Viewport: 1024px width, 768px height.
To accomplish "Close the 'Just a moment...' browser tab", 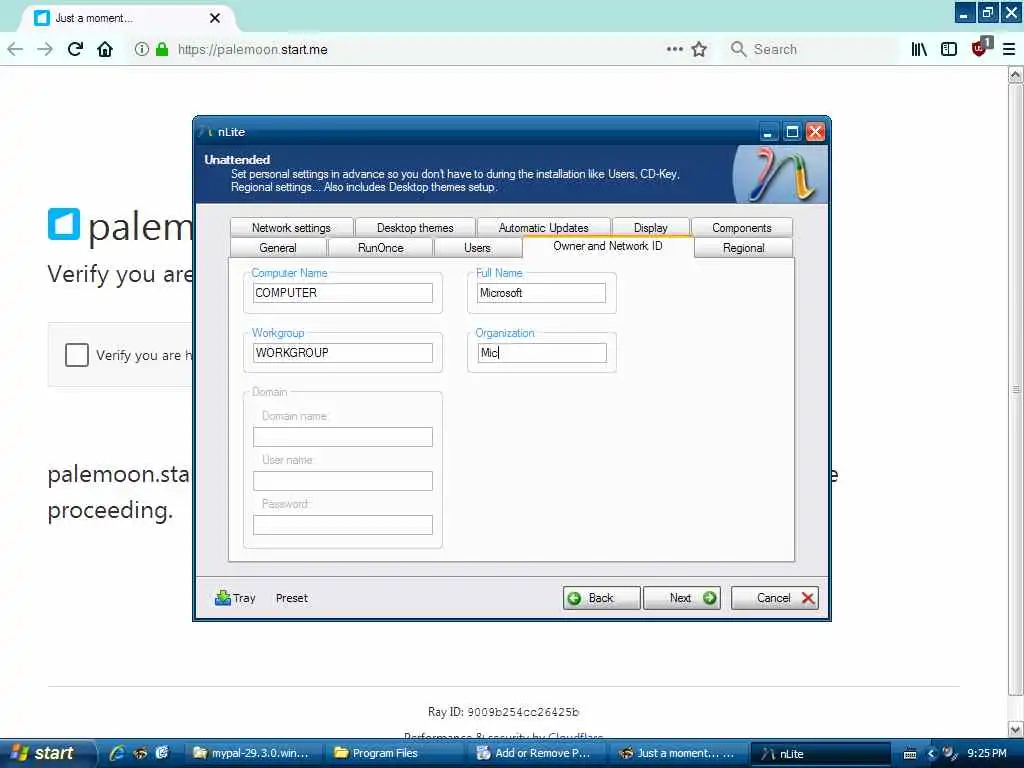I will (x=215, y=18).
